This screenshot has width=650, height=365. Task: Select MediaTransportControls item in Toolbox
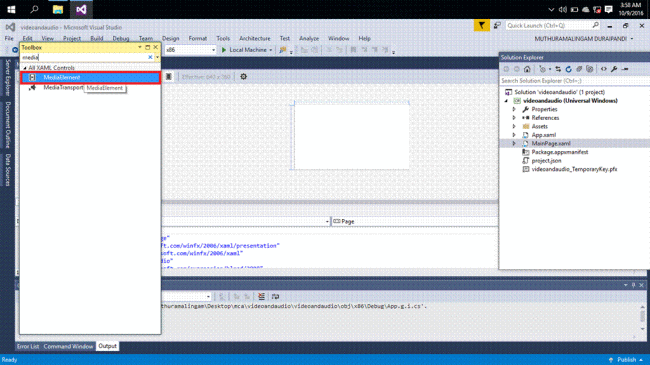coord(63,88)
